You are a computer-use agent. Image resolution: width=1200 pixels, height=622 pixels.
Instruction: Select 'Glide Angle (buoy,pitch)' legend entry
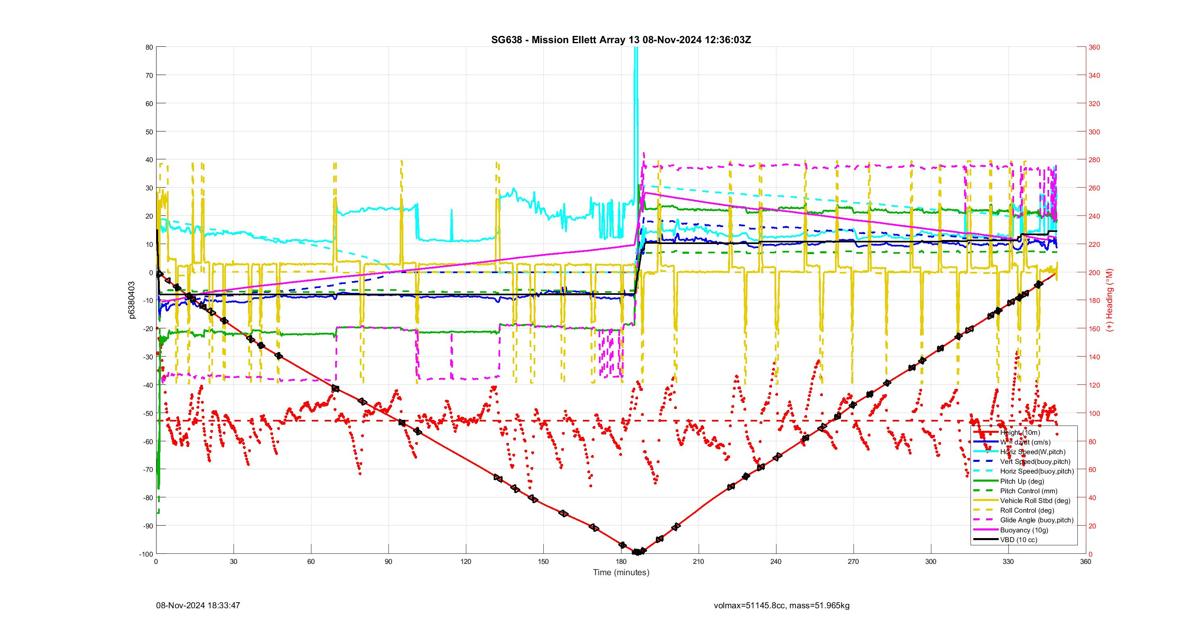pos(1022,520)
